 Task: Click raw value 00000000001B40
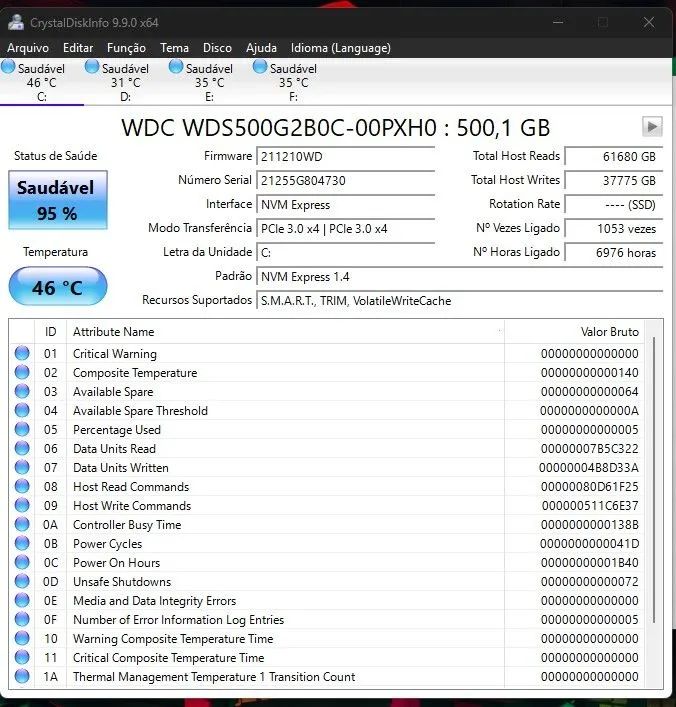[x=590, y=563]
